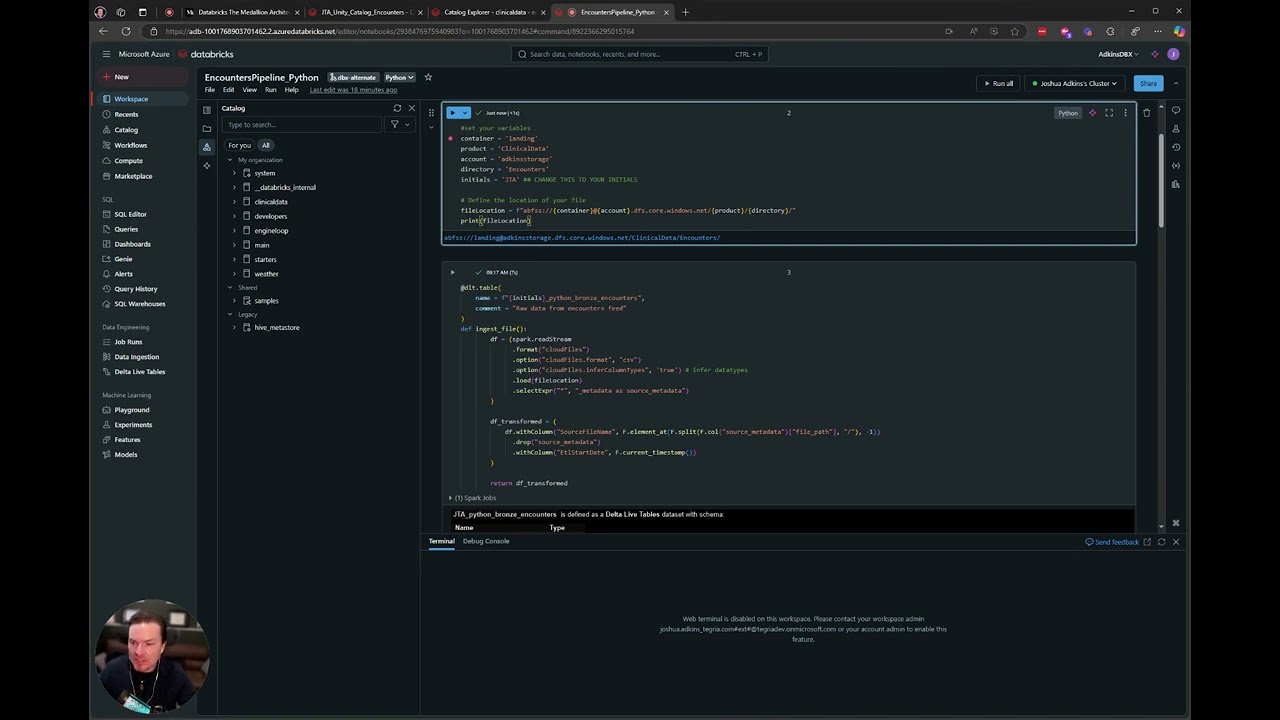Focus the global search bar
The width and height of the screenshot is (1280, 720).
(x=640, y=54)
